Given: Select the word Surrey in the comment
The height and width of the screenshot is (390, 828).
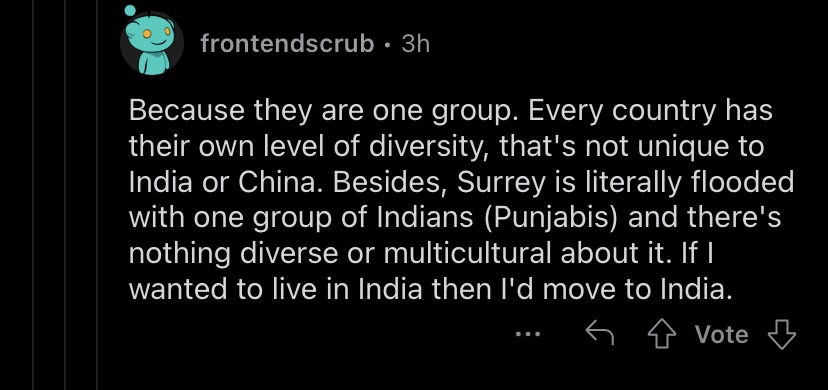Looking at the screenshot, I should coord(494,183).
